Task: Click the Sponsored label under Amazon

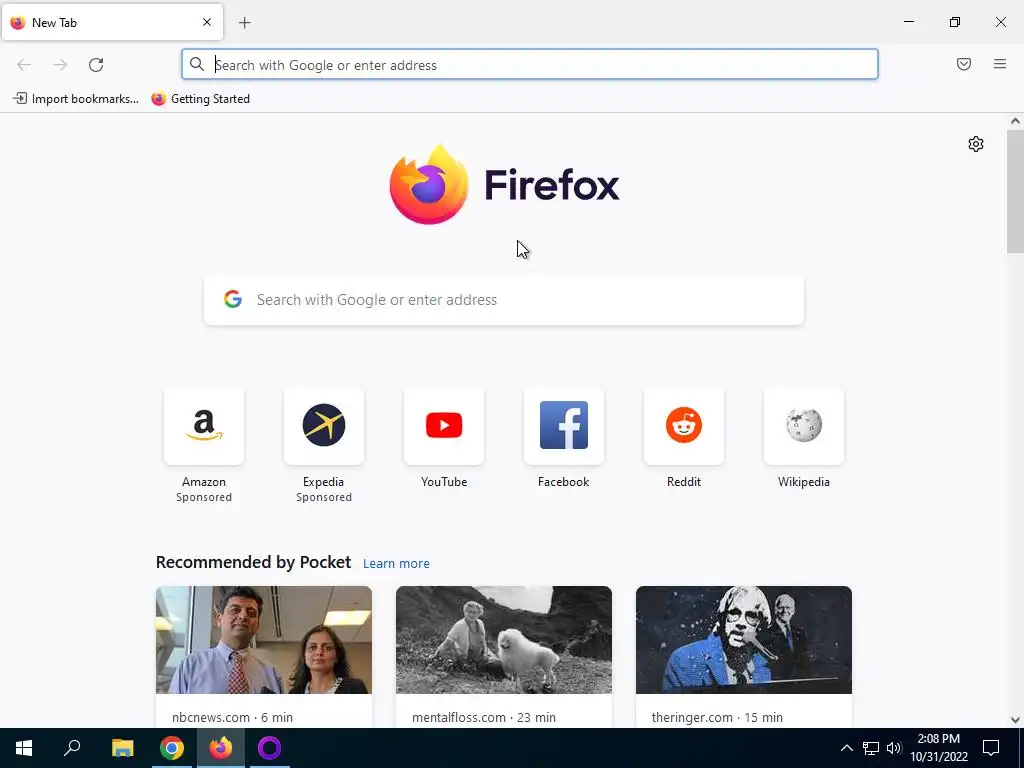Action: pos(204,497)
